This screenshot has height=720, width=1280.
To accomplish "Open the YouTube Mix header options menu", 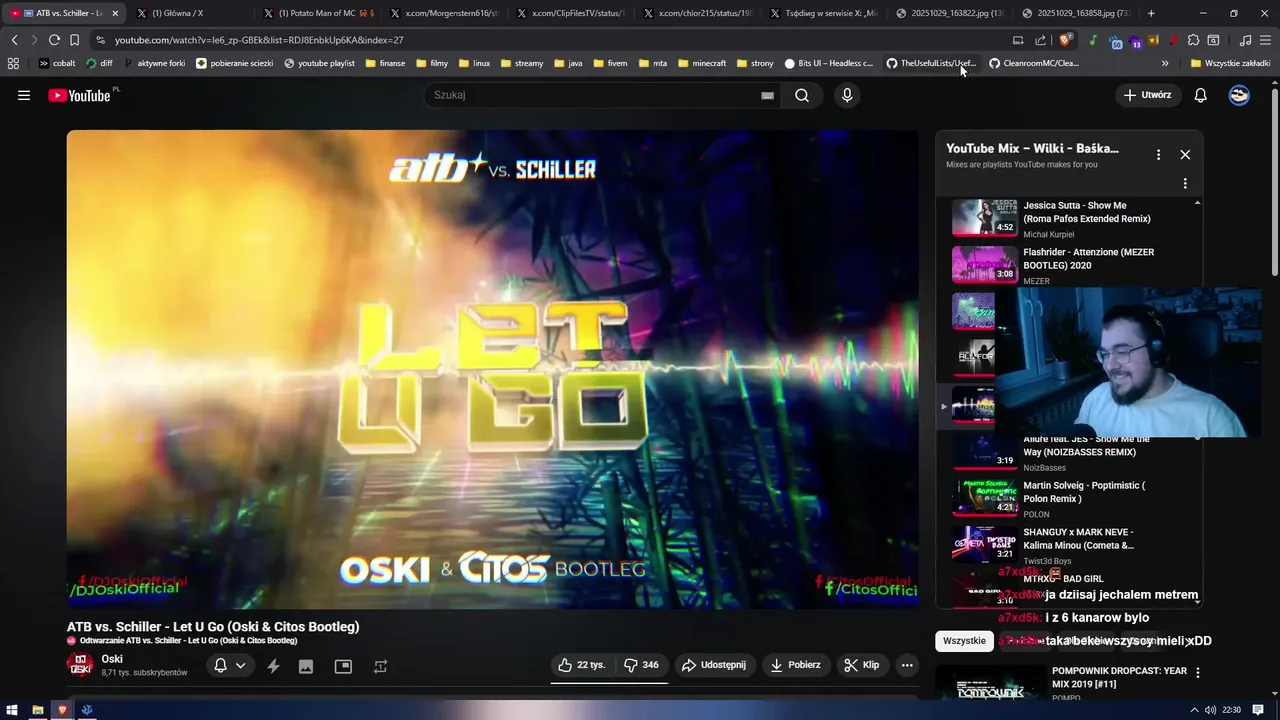I will (x=1158, y=155).
